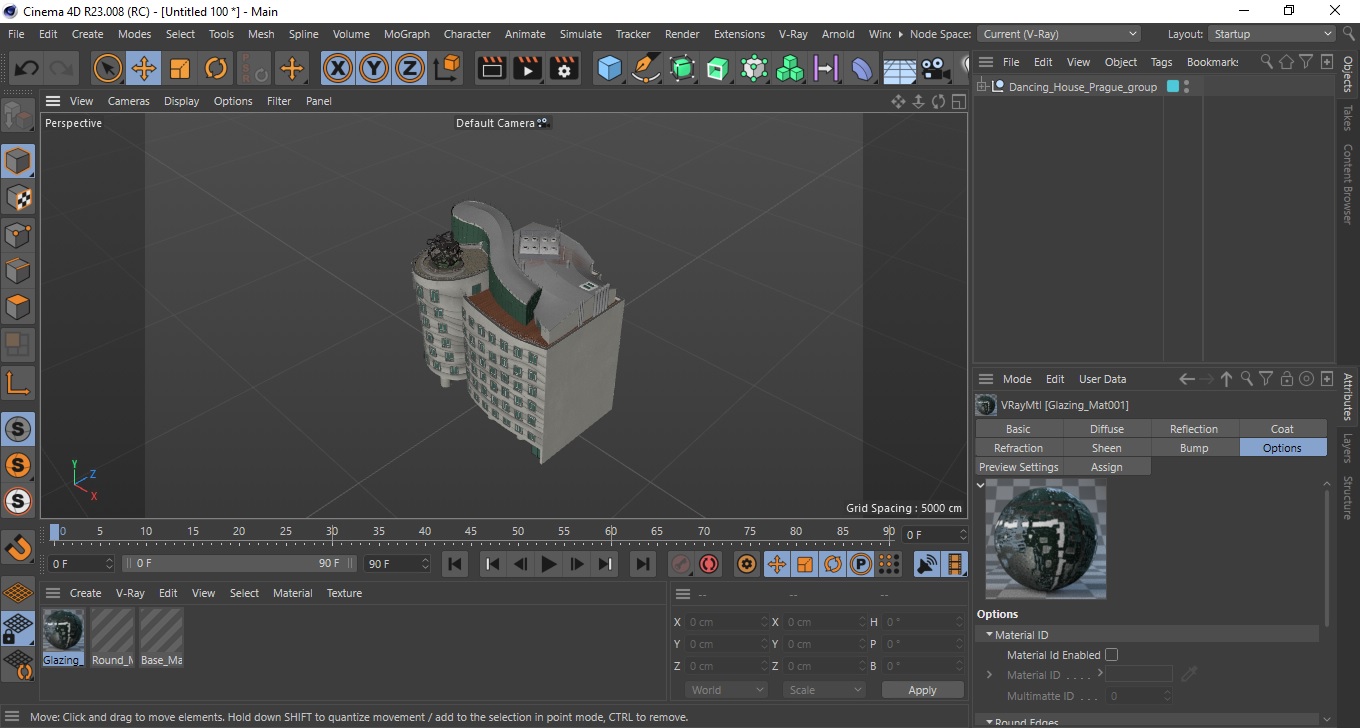This screenshot has width=1360, height=728.
Task: Switch to Edges mode
Action: coord(17,271)
